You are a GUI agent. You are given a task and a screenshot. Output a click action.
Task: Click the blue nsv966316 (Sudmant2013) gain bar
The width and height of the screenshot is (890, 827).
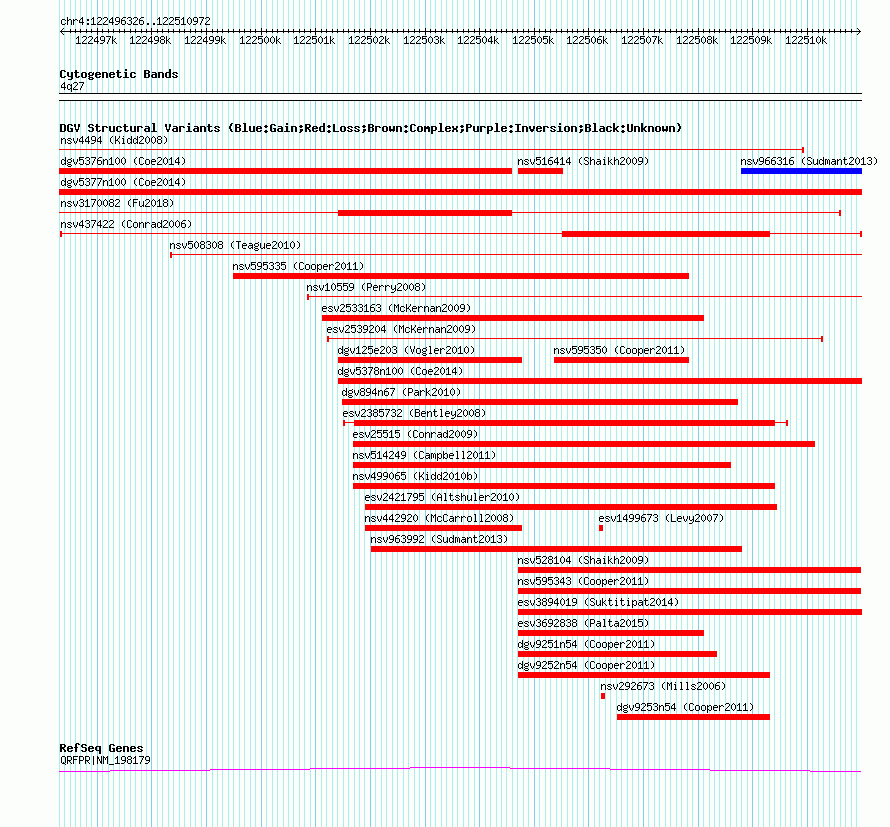[801, 171]
